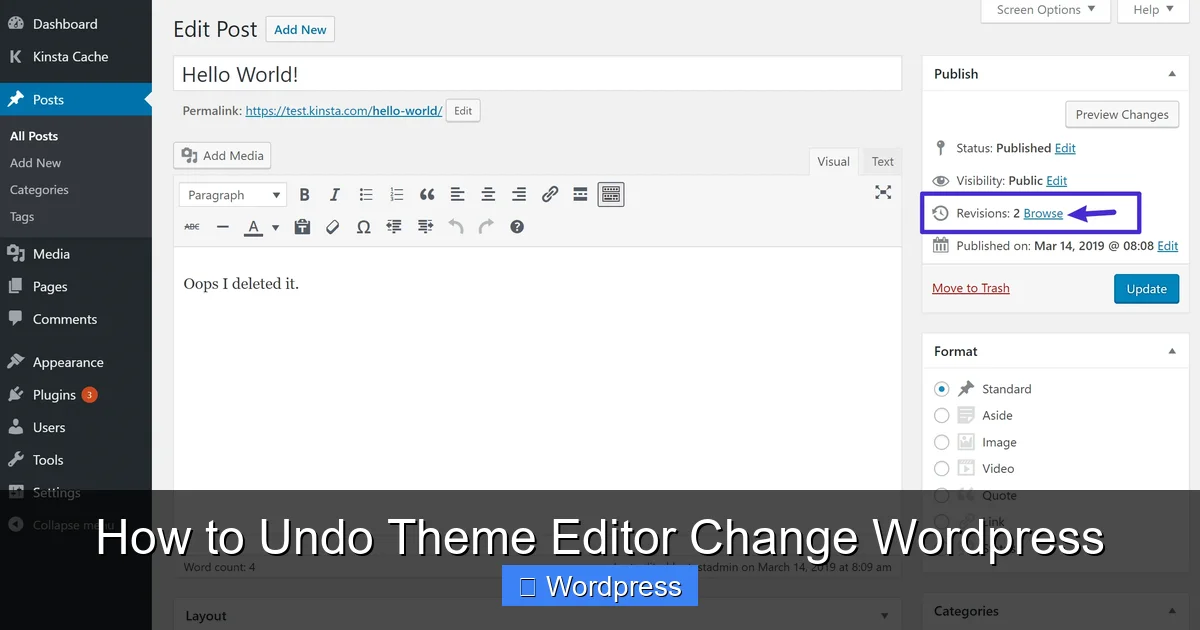Collapse the Format meta box

(x=1171, y=351)
